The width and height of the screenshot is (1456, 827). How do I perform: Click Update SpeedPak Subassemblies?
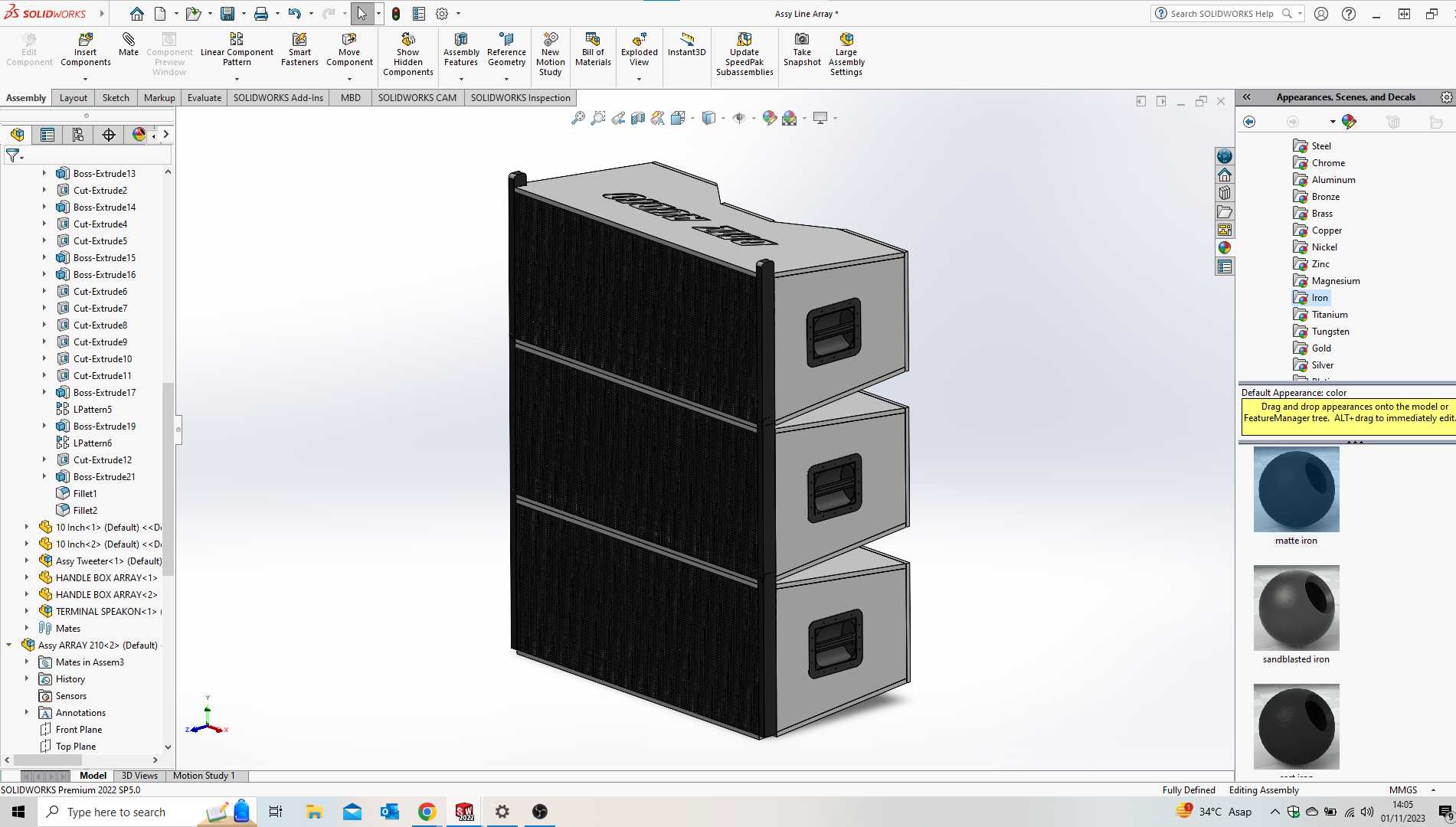744,54
